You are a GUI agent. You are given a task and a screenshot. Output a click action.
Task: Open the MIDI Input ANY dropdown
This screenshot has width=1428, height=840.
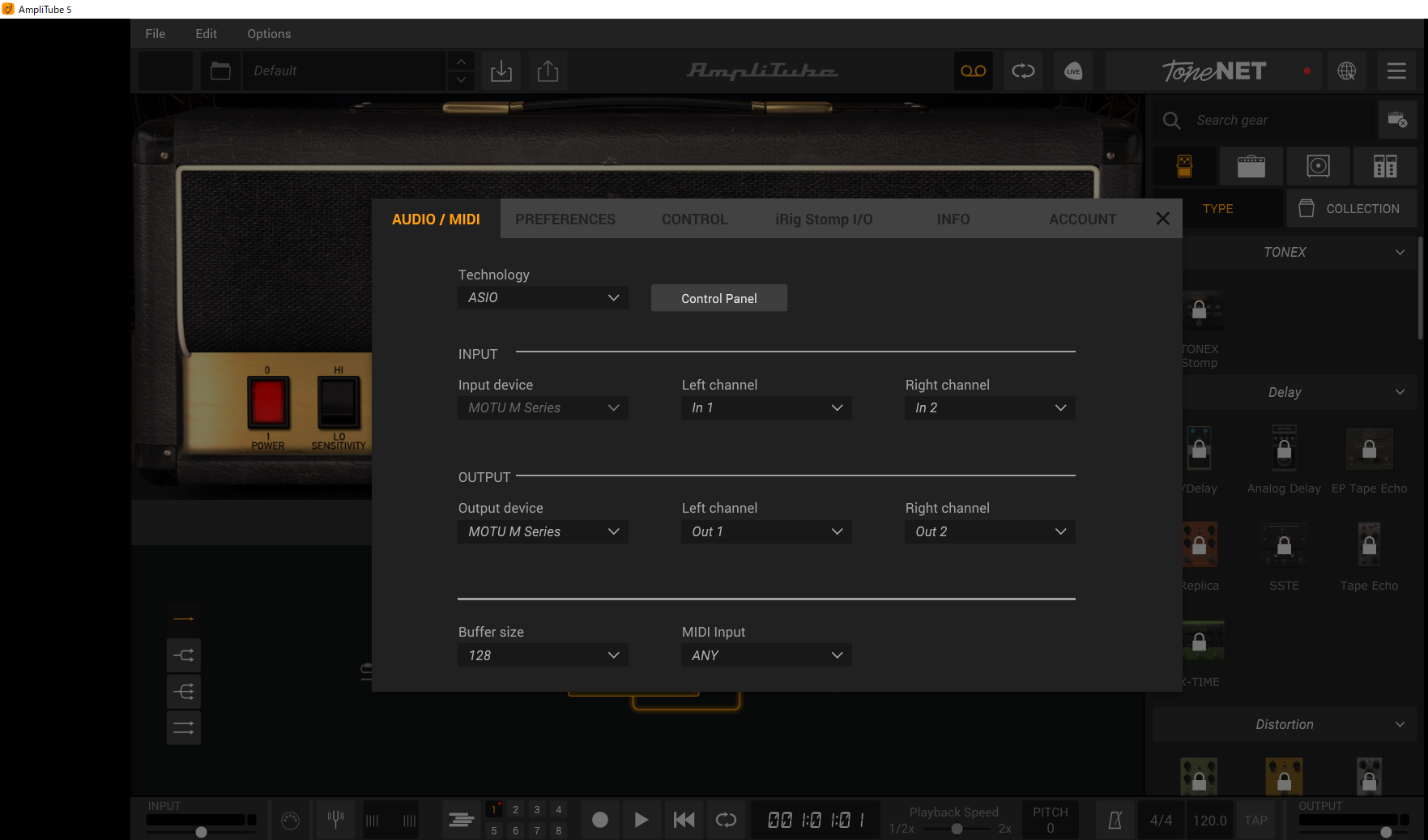coord(766,655)
